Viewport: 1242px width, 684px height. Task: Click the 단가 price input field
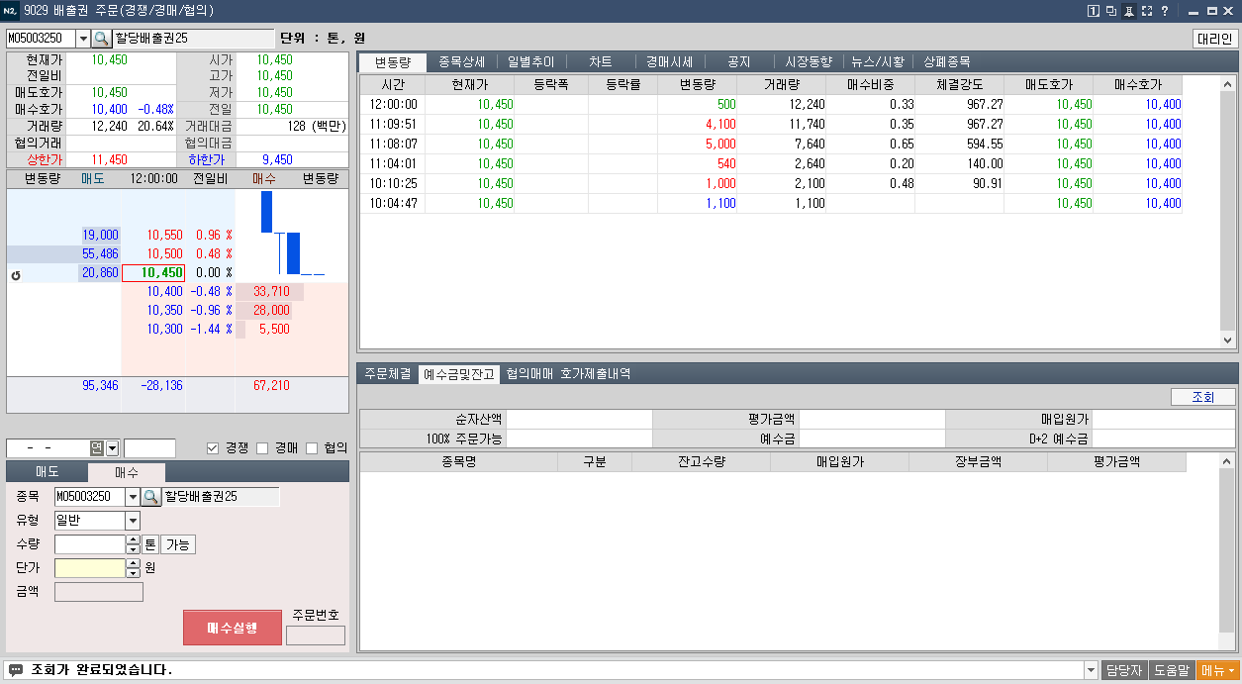tap(90, 568)
